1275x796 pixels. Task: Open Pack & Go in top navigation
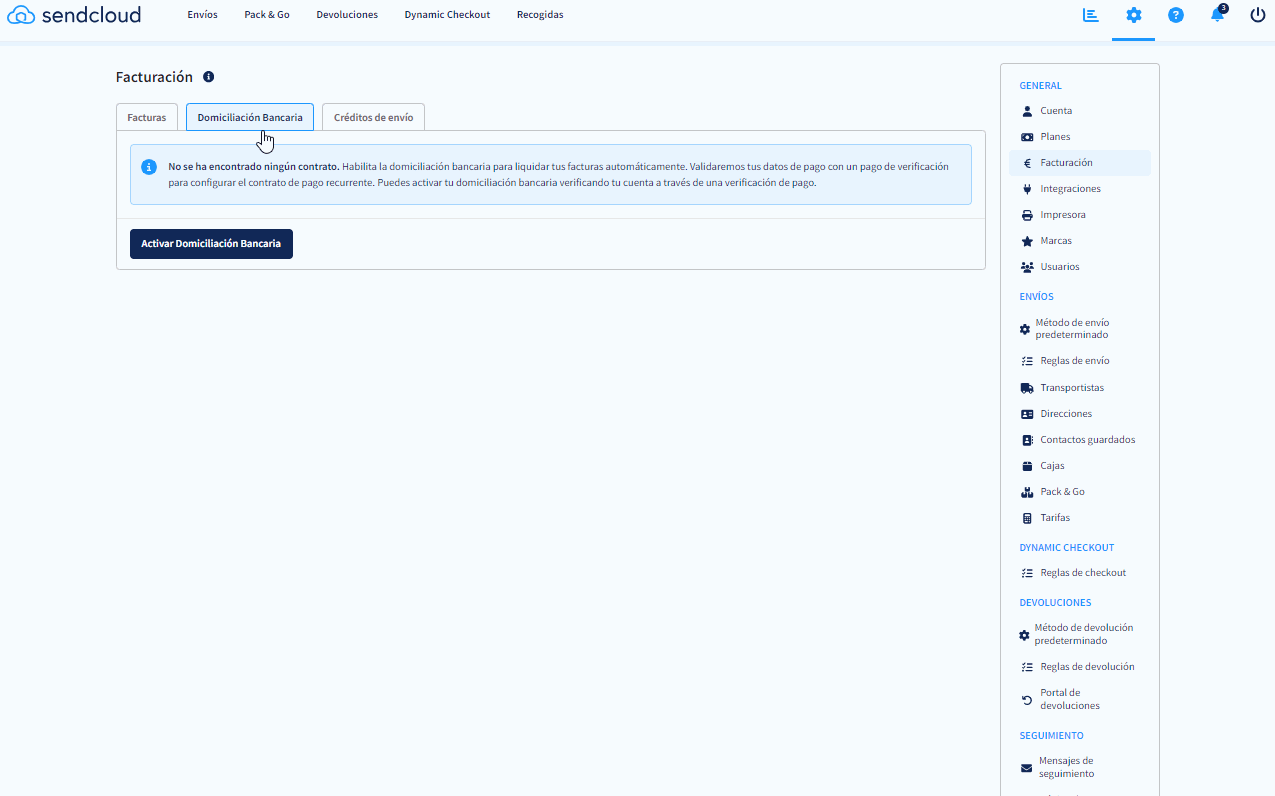point(267,15)
